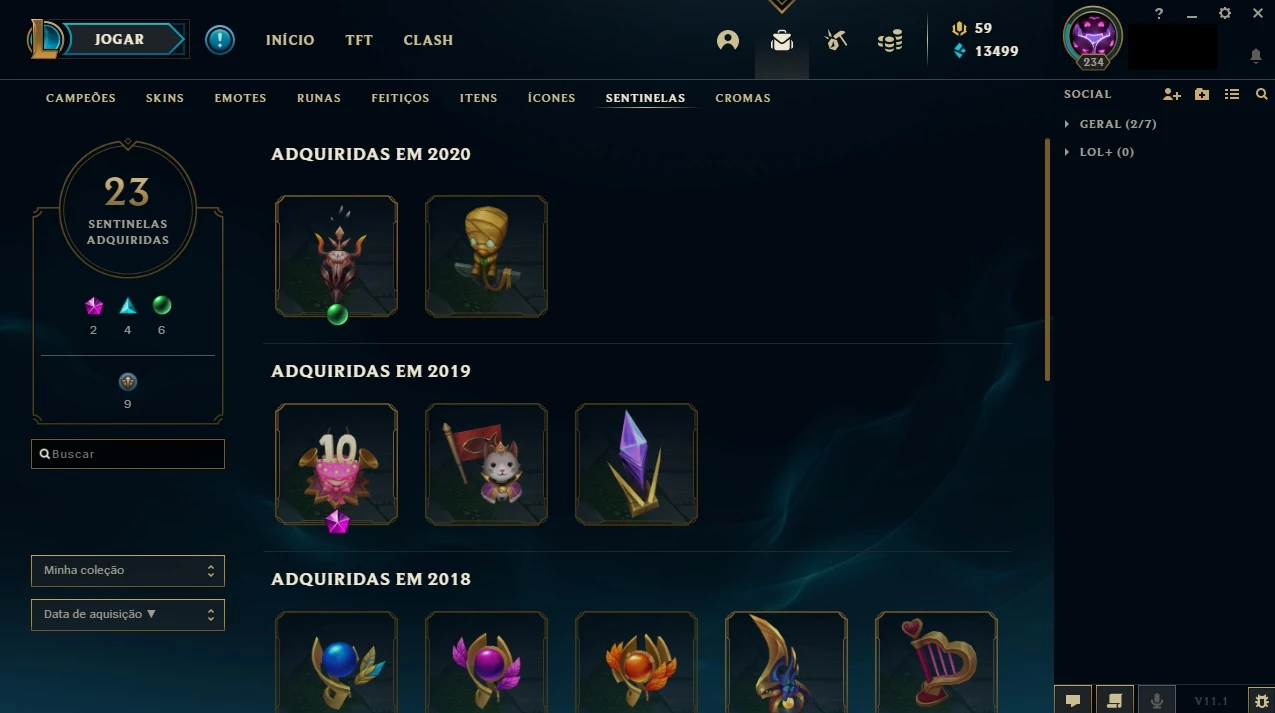Go to the TFT link
Viewport: 1275px width, 713px height.
pos(359,40)
